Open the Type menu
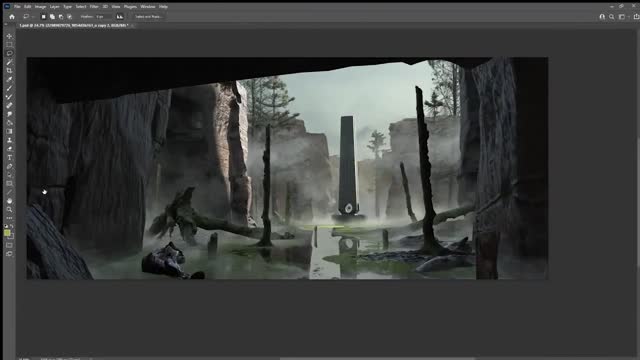The height and width of the screenshot is (360, 640). coord(67,7)
